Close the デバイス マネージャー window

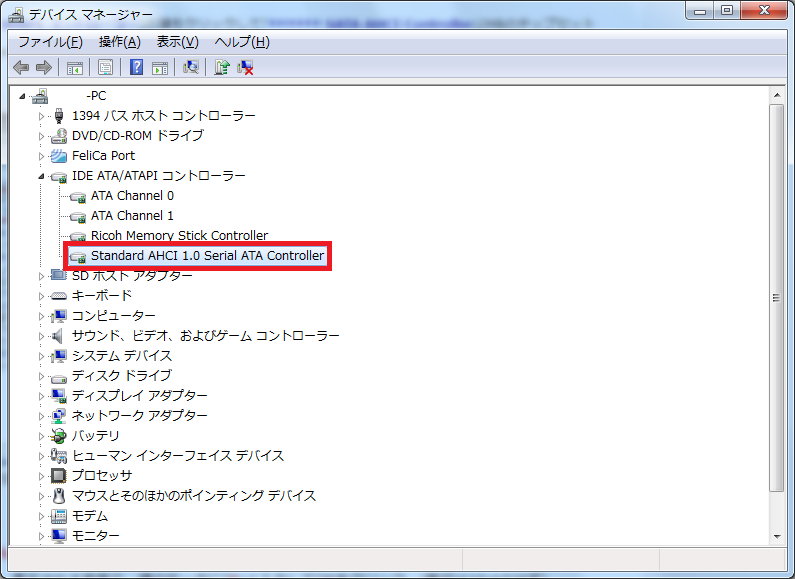(x=764, y=10)
